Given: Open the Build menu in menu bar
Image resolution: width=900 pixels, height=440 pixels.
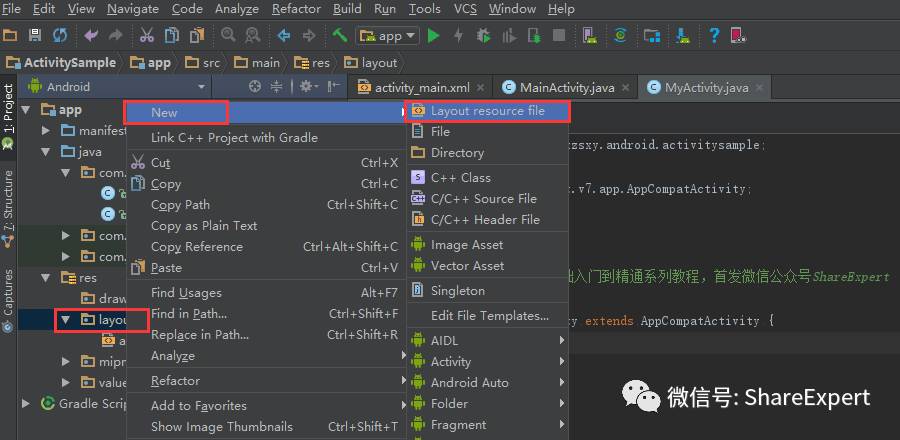Looking at the screenshot, I should (x=347, y=9).
